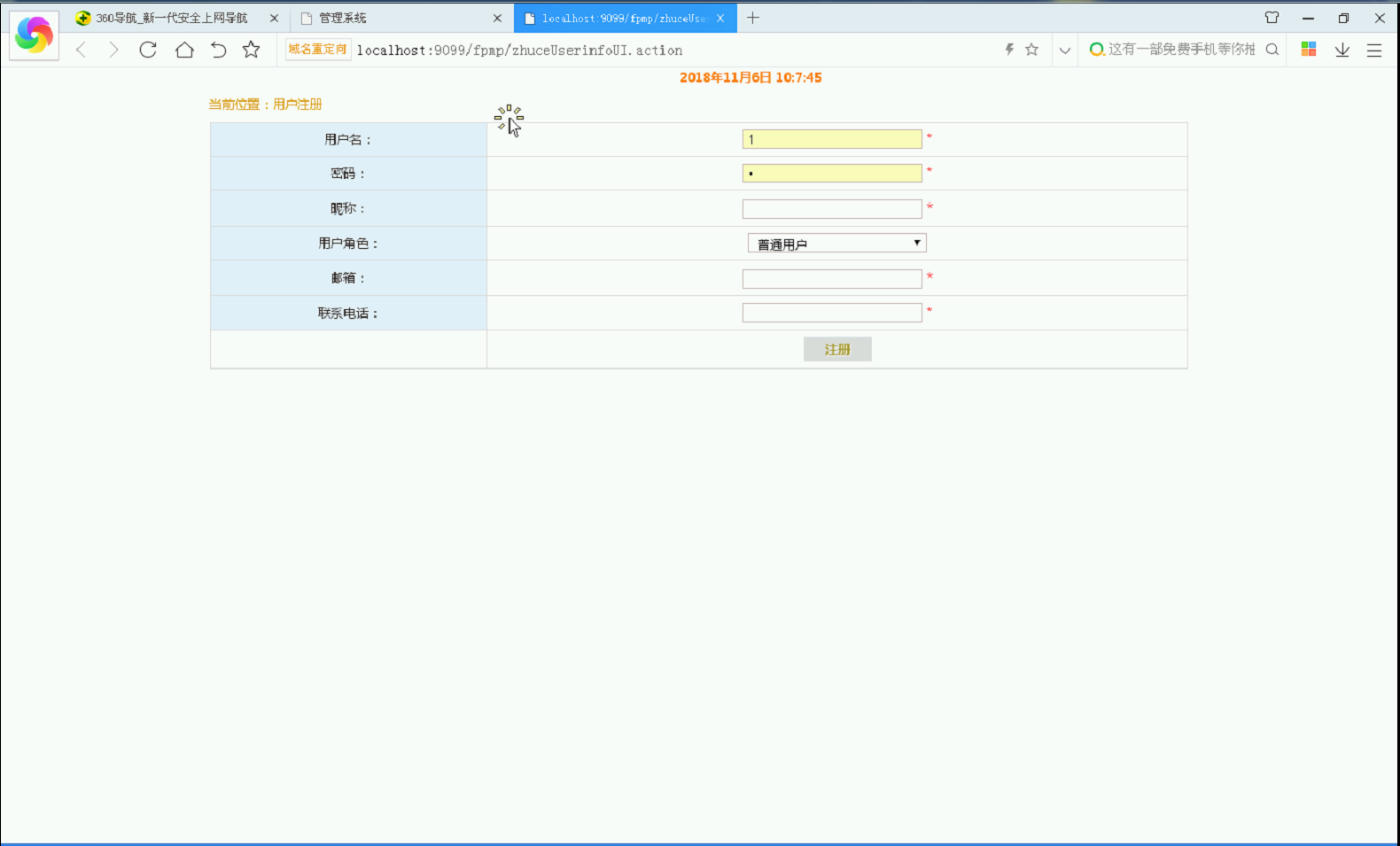Focus the 用户名 input field

[832, 139]
